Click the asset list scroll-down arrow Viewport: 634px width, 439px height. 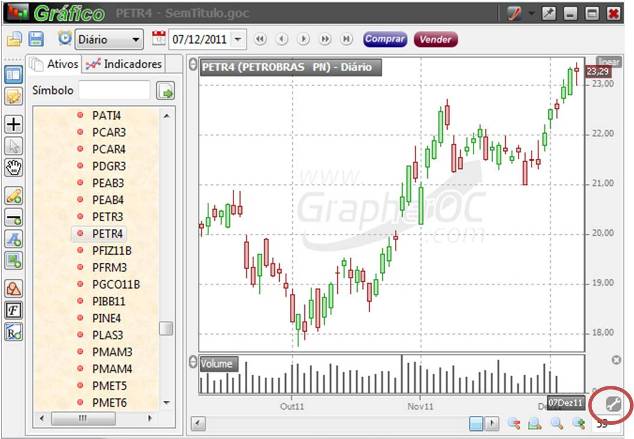[166, 403]
